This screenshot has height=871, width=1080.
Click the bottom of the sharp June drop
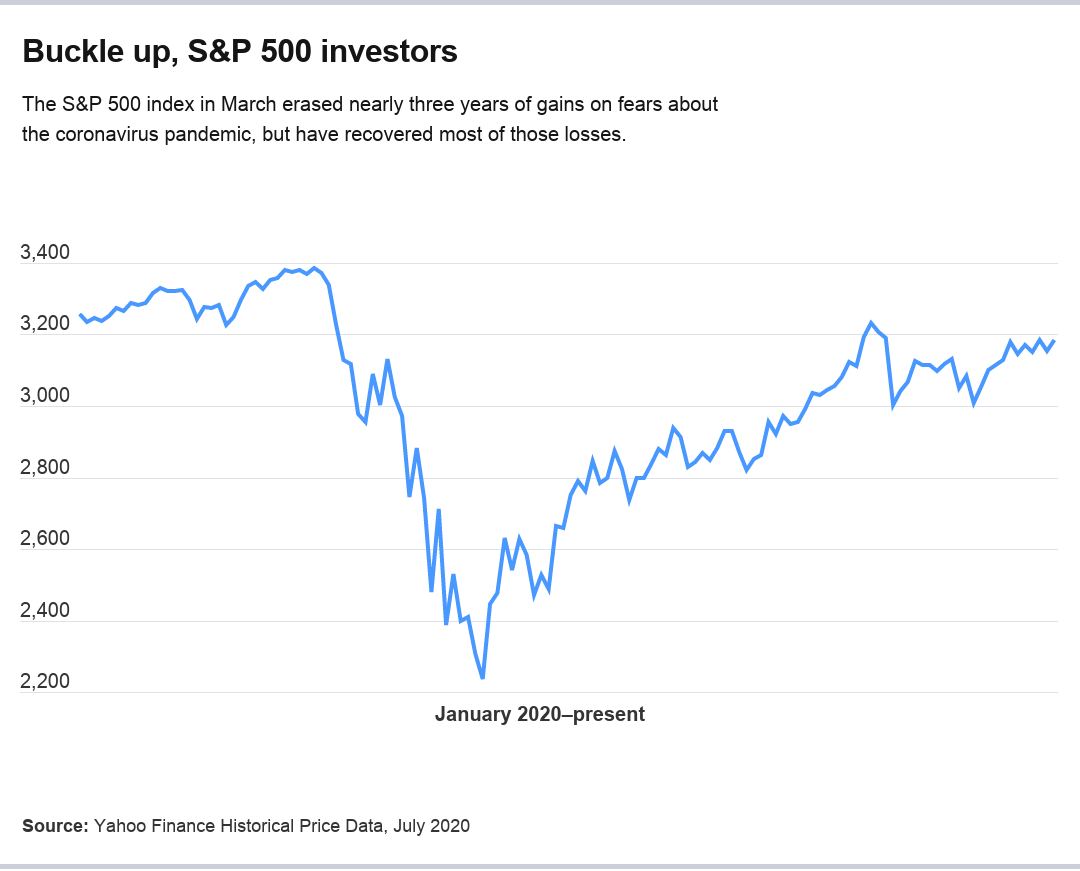(x=893, y=405)
